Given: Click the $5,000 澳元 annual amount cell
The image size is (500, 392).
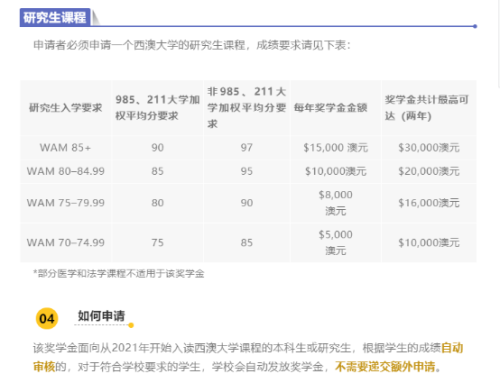Looking at the screenshot, I should coord(336,242).
